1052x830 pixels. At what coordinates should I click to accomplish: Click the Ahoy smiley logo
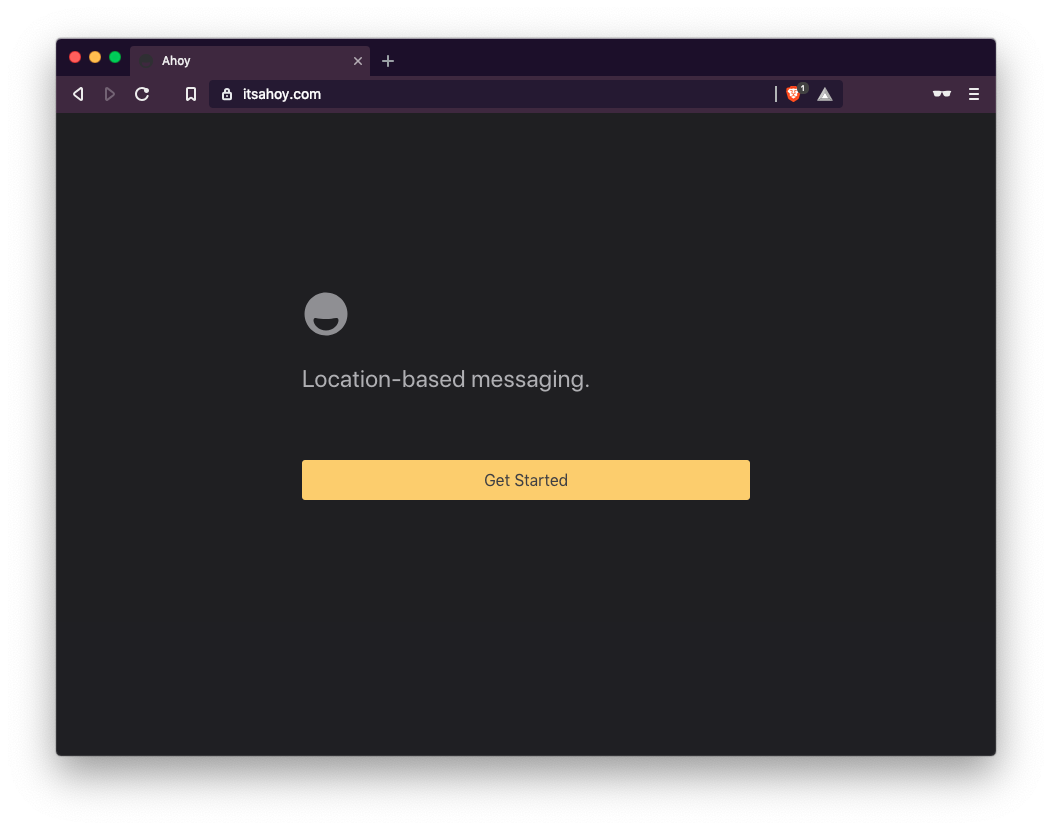(325, 313)
